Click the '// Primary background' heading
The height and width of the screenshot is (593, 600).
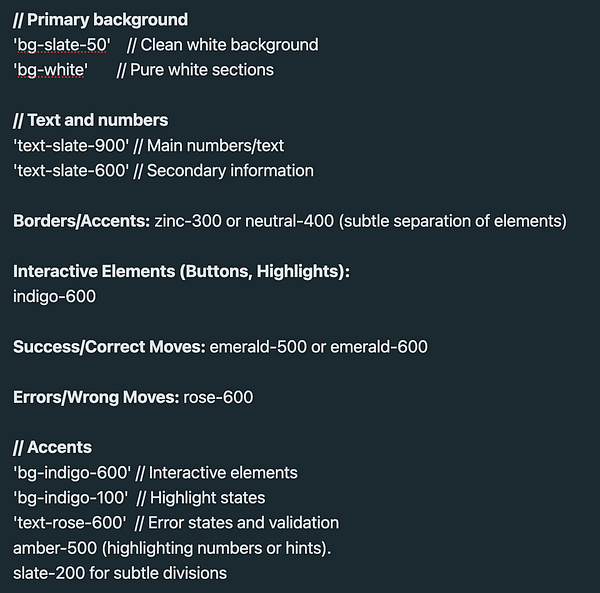[100, 20]
